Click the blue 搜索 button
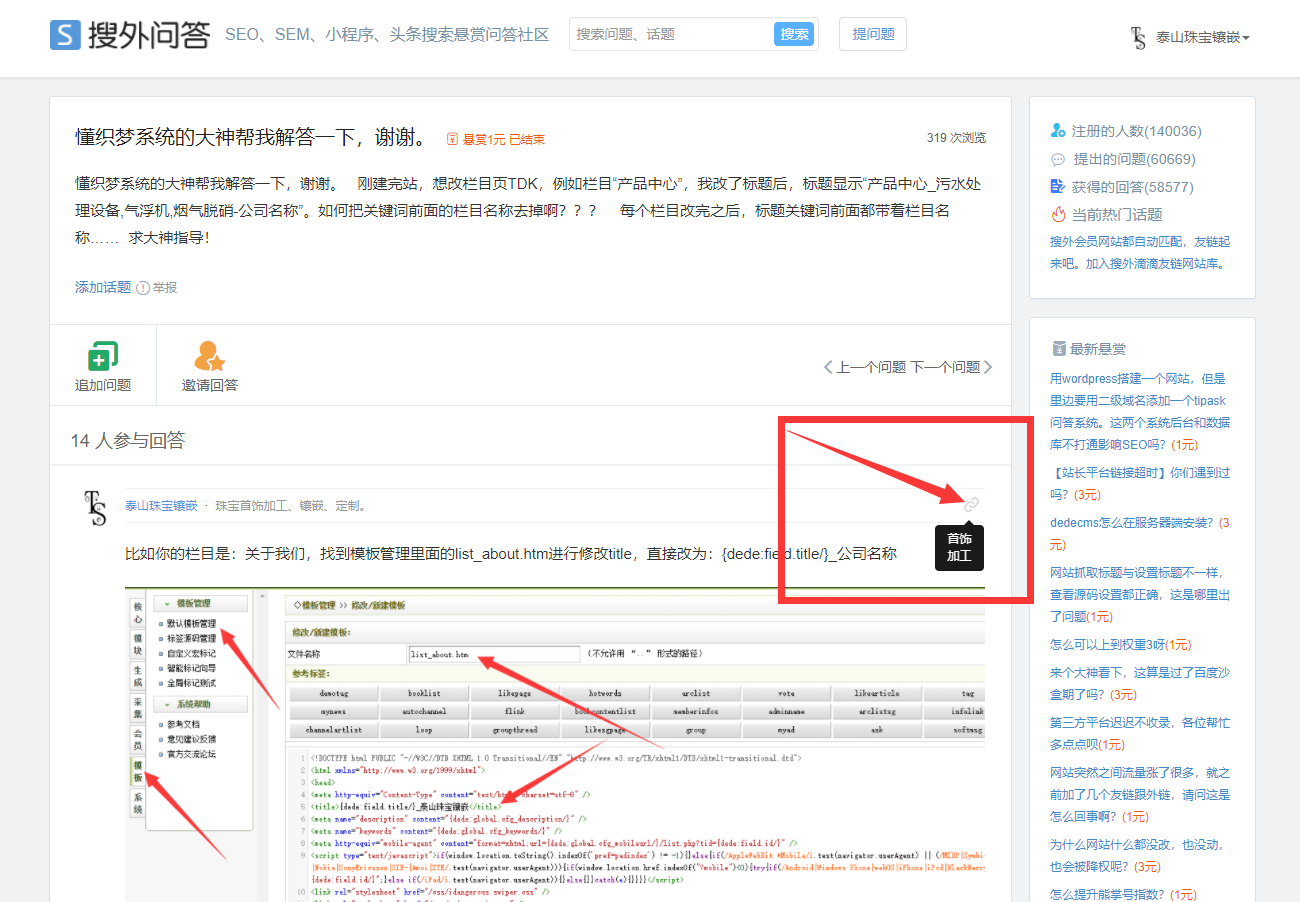 pyautogui.click(x=794, y=34)
